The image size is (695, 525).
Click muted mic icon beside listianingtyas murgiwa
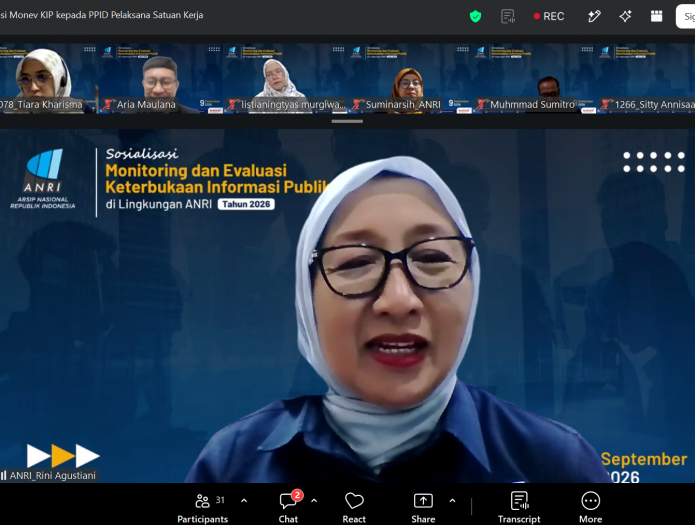coord(232,105)
